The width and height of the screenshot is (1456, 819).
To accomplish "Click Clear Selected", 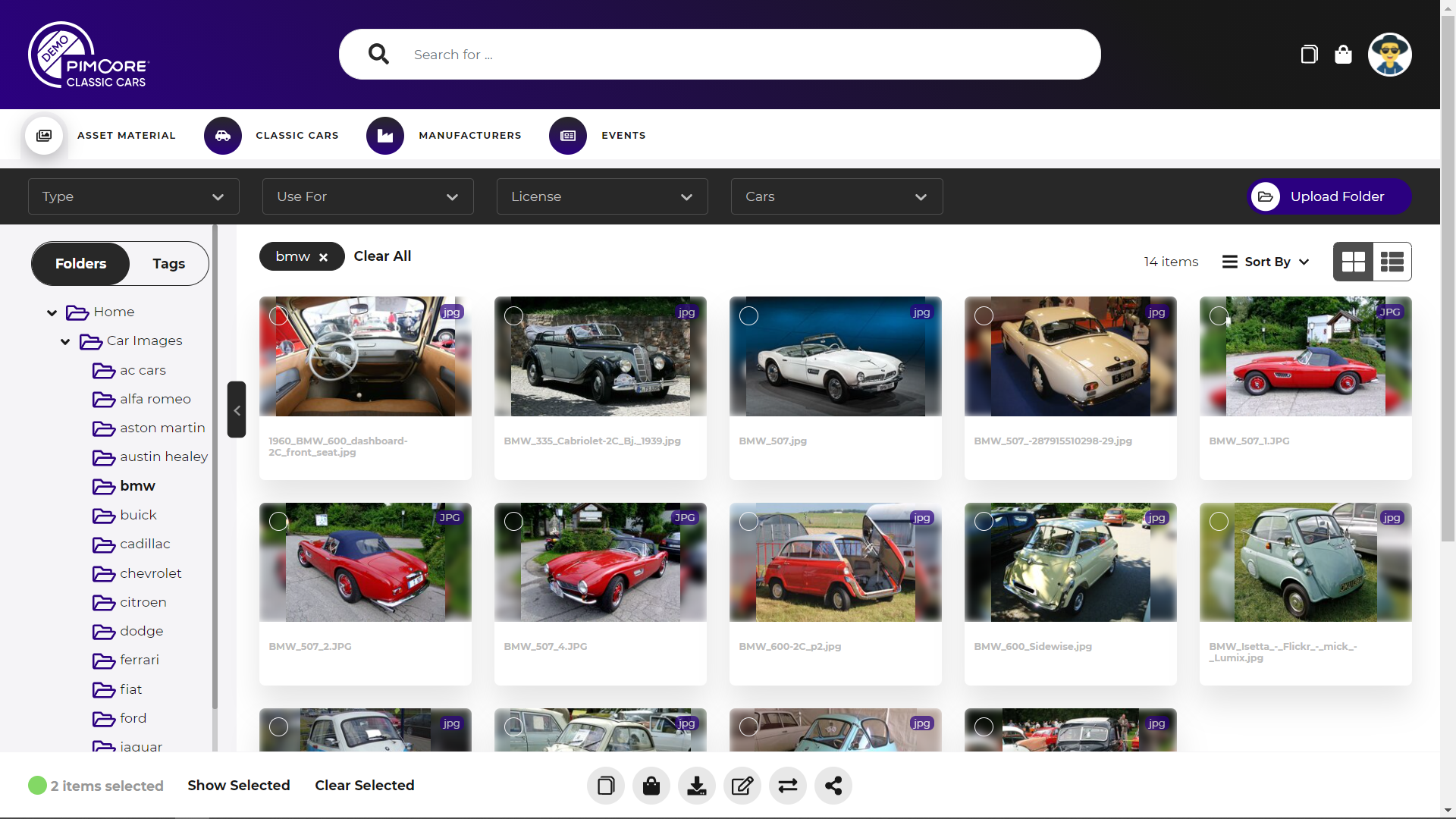I will tap(365, 786).
